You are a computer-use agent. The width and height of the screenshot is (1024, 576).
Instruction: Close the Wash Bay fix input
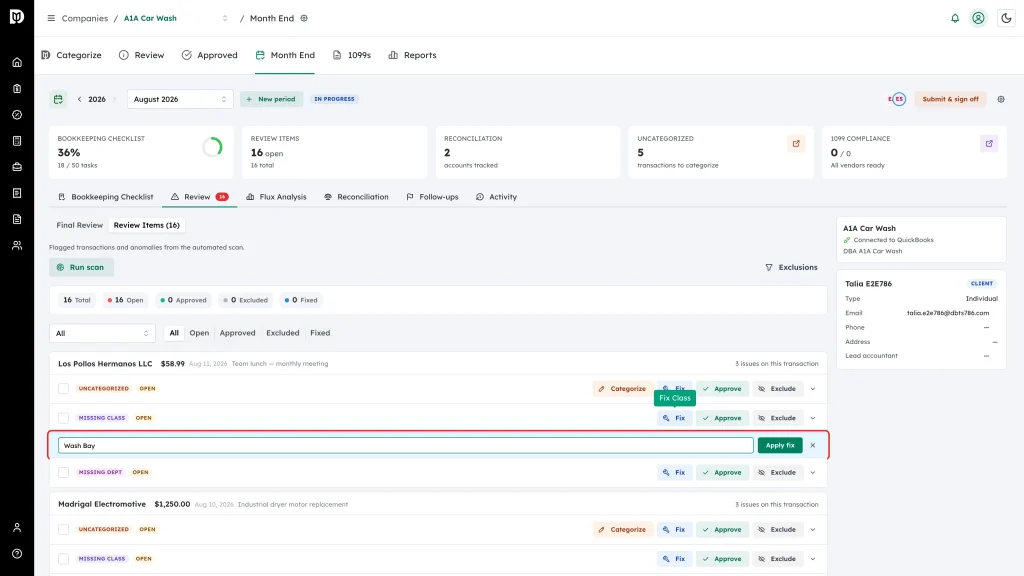(x=812, y=445)
